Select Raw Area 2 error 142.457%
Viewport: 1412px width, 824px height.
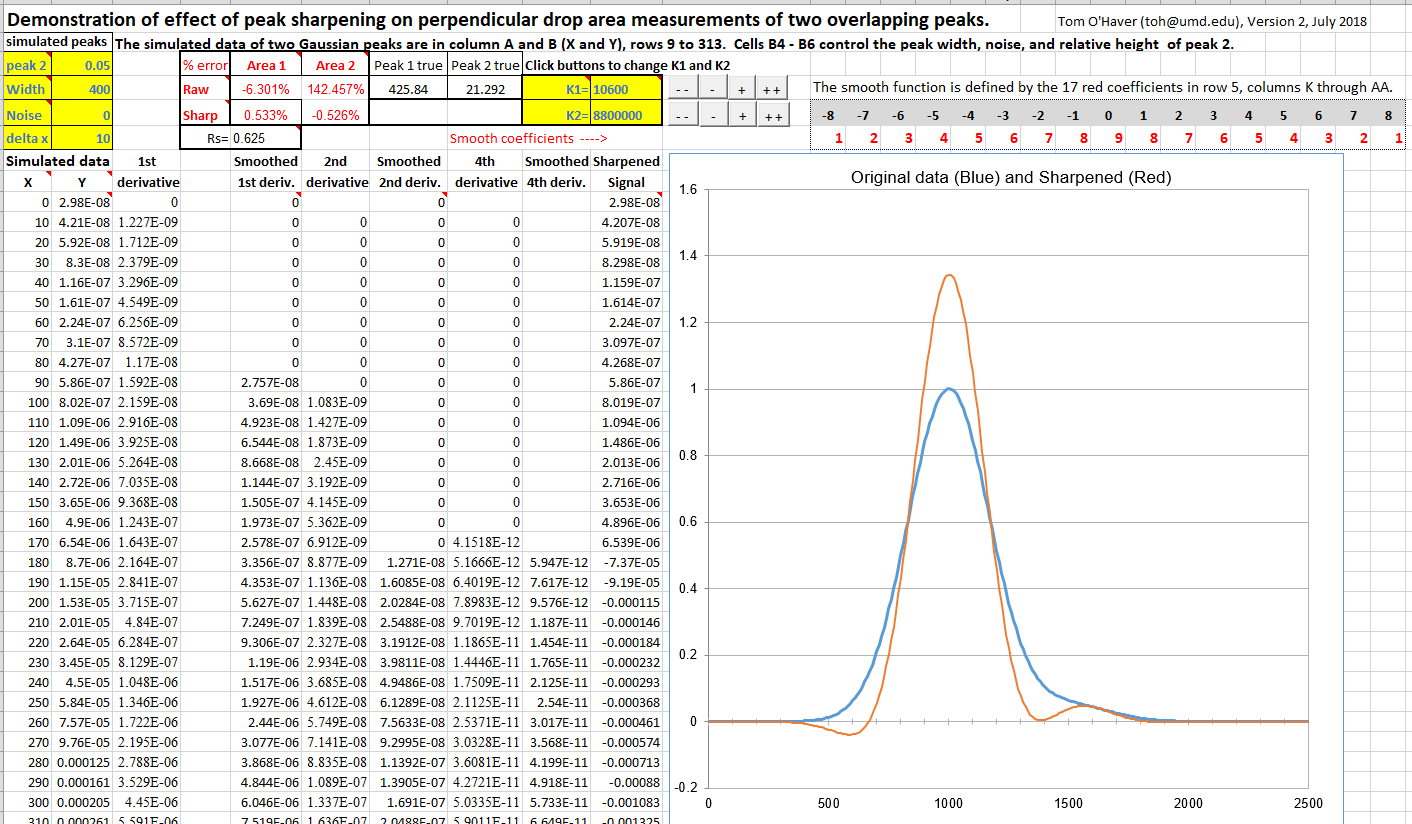335,89
